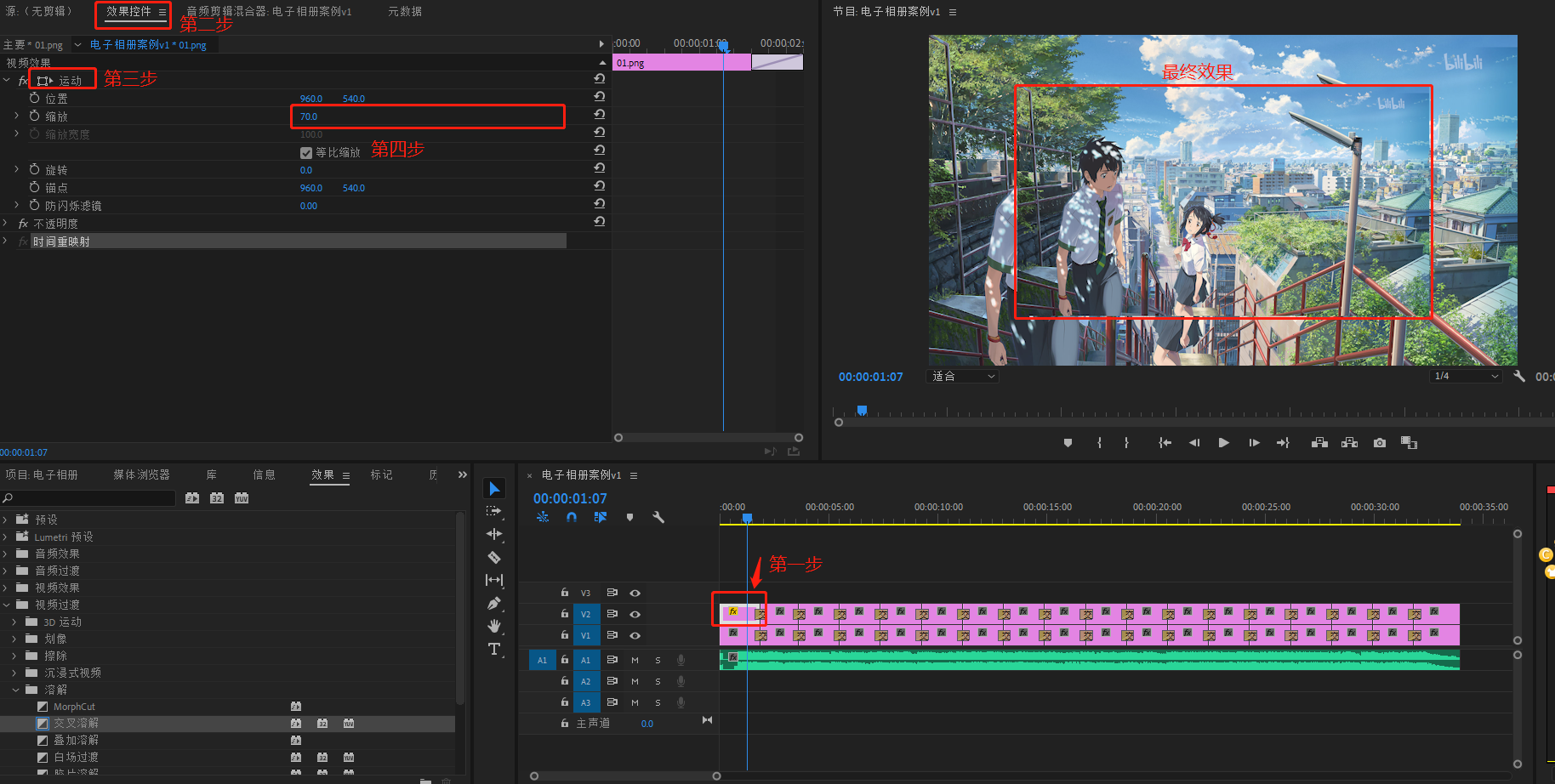Play the program monitor preview
Viewport: 1555px width, 784px height.
tap(1223, 443)
